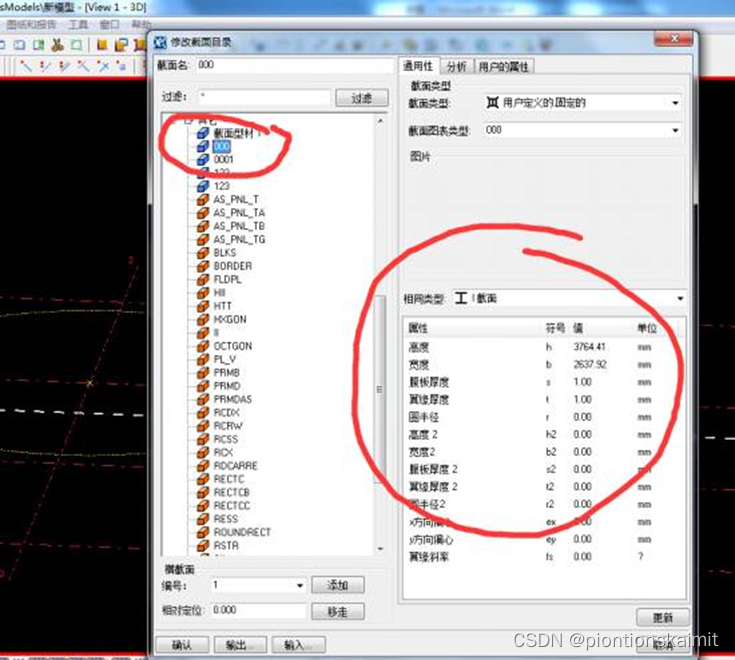This screenshot has width=735, height=660.
Task: Click the I-section icon beside 相同类型
Action: click(461, 298)
